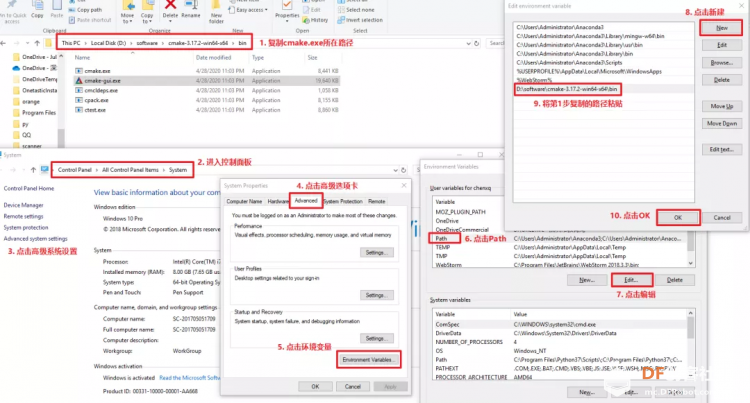Switch to the Advanced tab
The height and width of the screenshot is (403, 750).
pos(306,201)
